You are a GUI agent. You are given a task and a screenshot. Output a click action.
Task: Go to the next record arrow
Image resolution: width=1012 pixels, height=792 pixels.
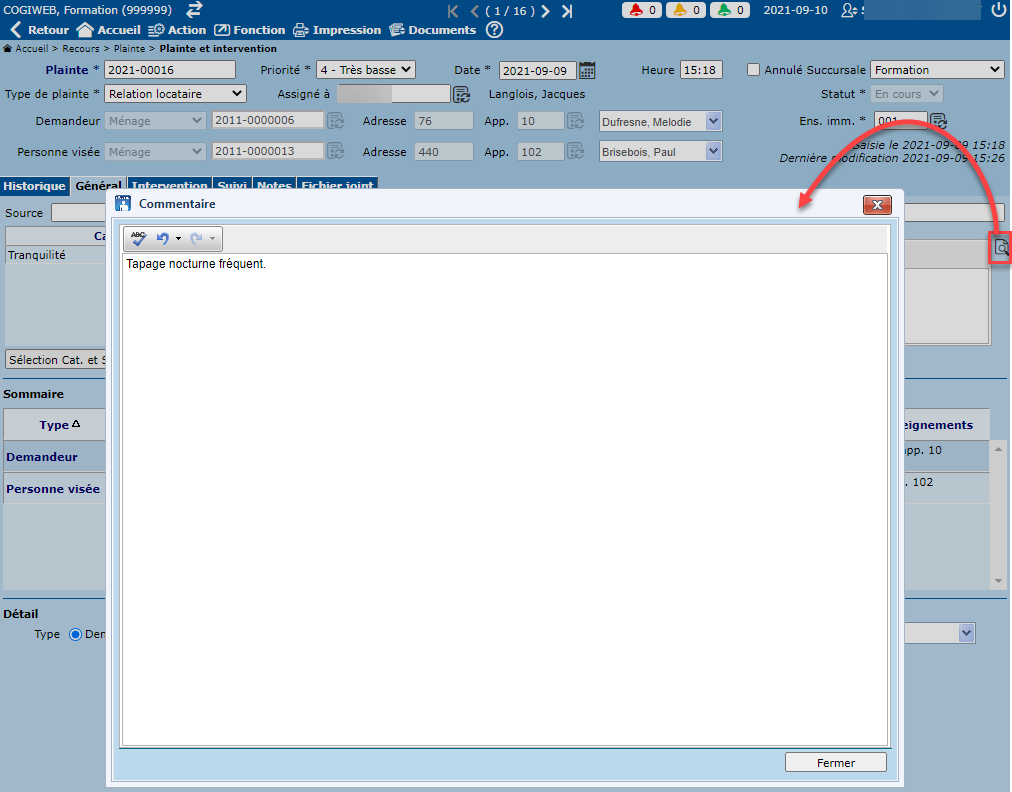point(545,11)
